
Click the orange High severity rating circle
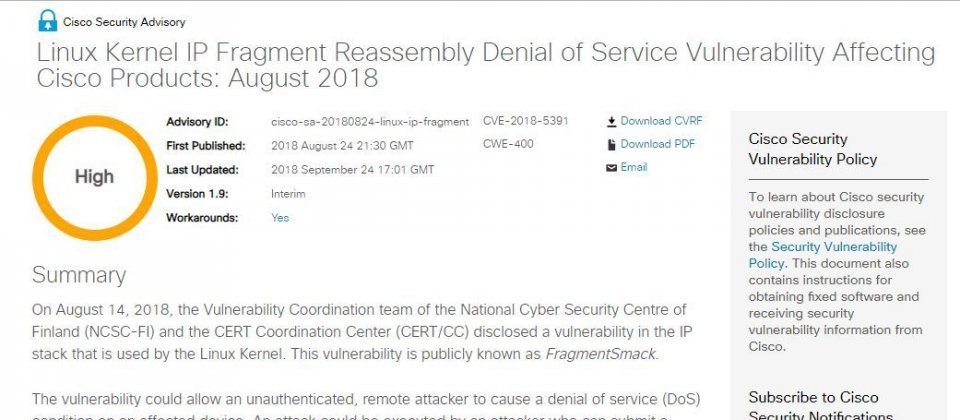point(94,177)
